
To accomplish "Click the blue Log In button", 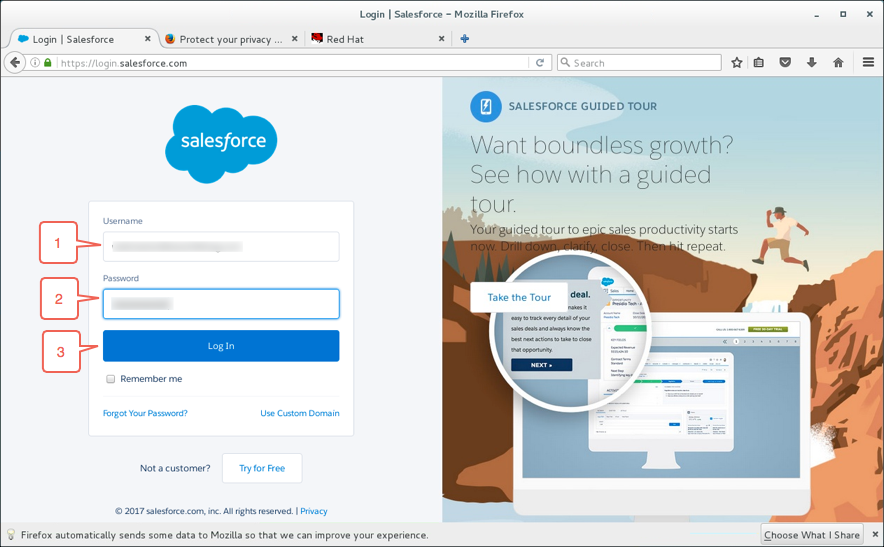I will 221,346.
